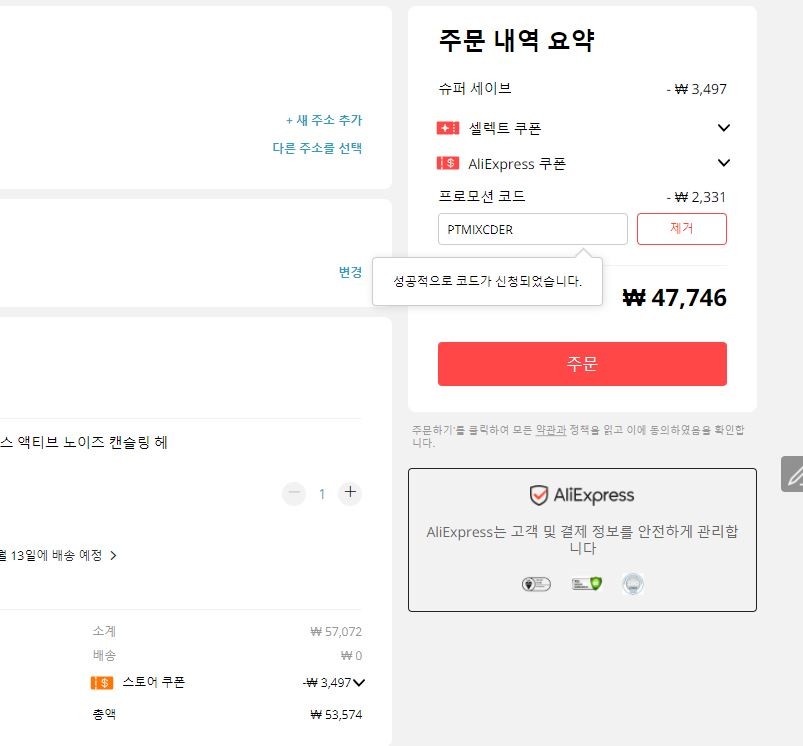Decrease item quantity with minus button
The image size is (803, 746).
tap(294, 493)
